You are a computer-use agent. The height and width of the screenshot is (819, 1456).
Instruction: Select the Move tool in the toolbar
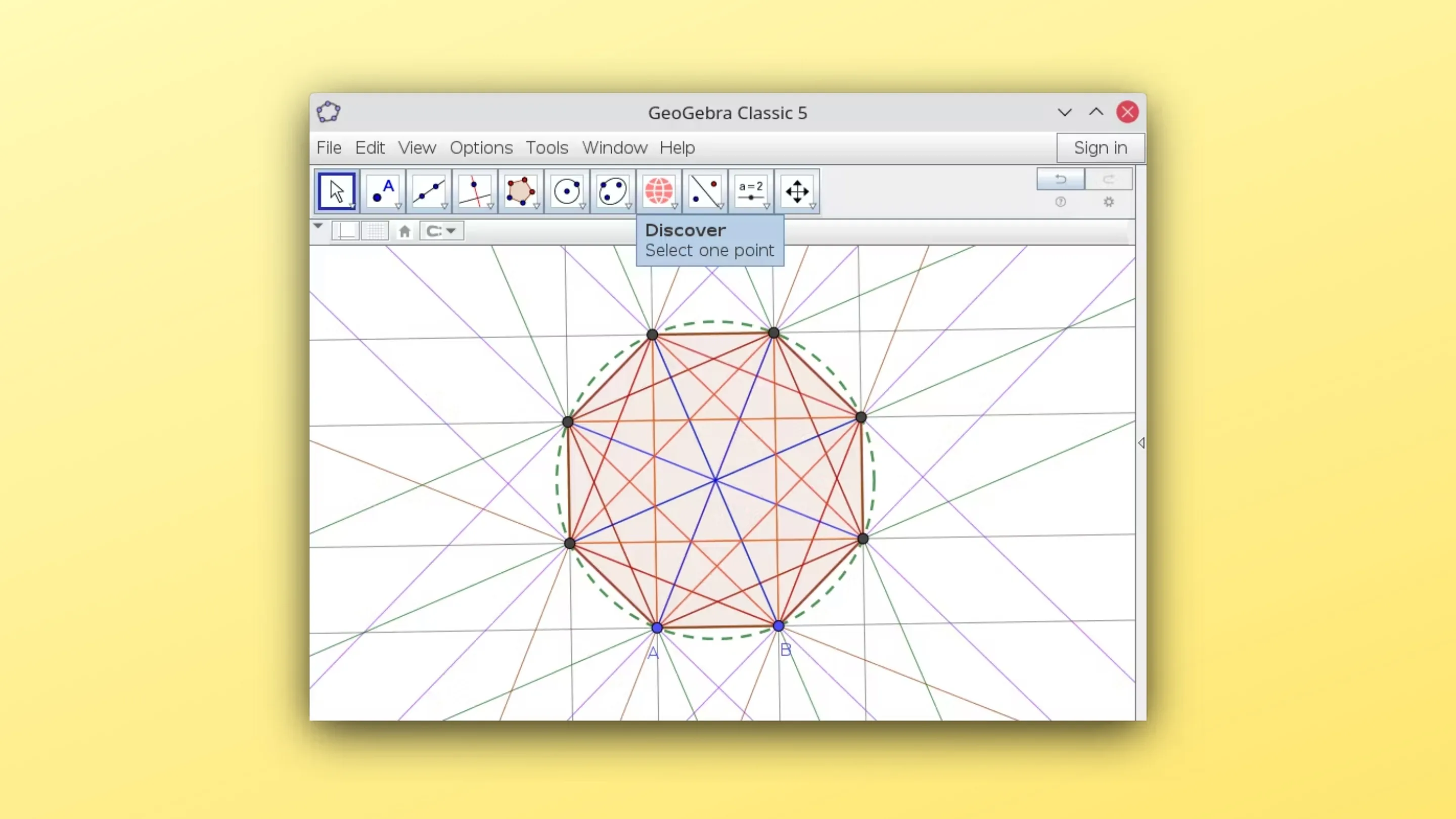pos(336,191)
